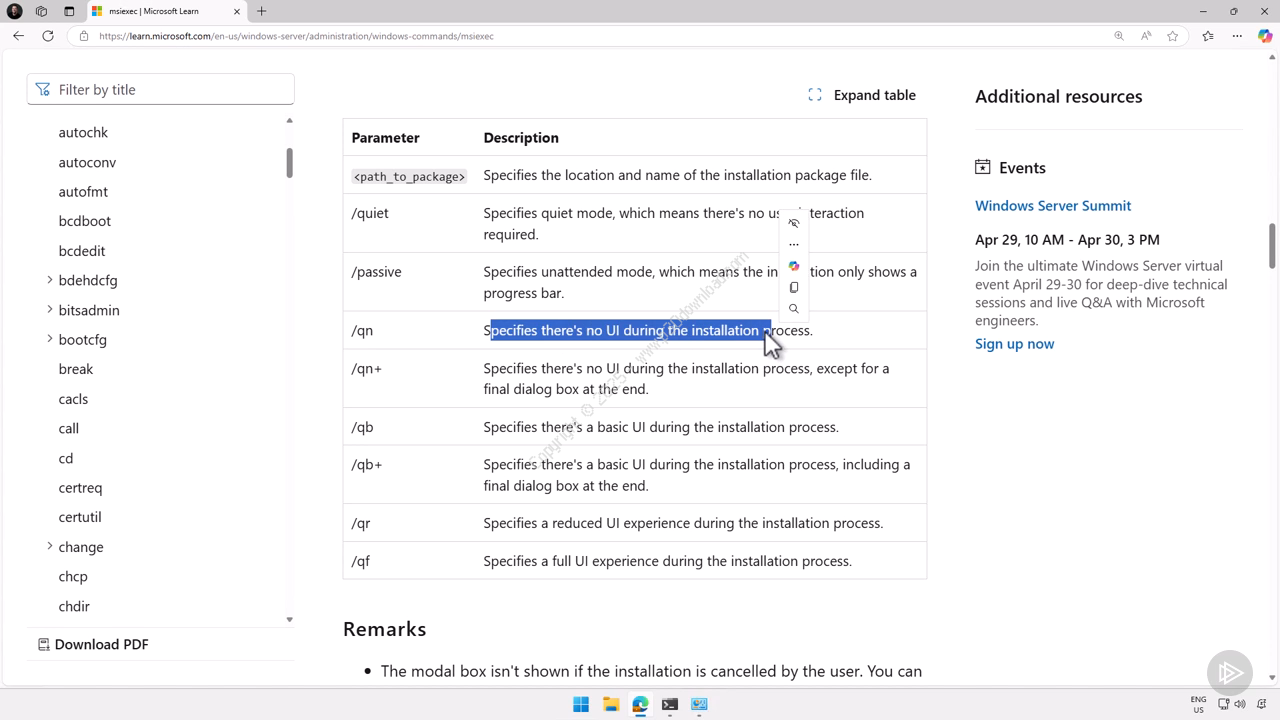Open the Windows Start menu
1280x720 pixels.
tap(581, 704)
